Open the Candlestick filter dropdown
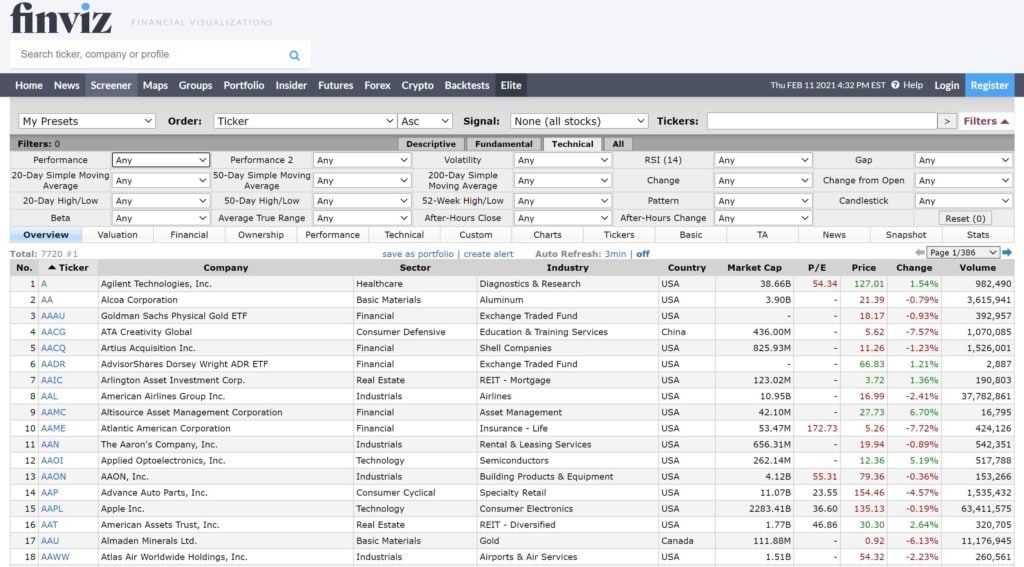This screenshot has height=567, width=1024. pyautogui.click(x=964, y=201)
